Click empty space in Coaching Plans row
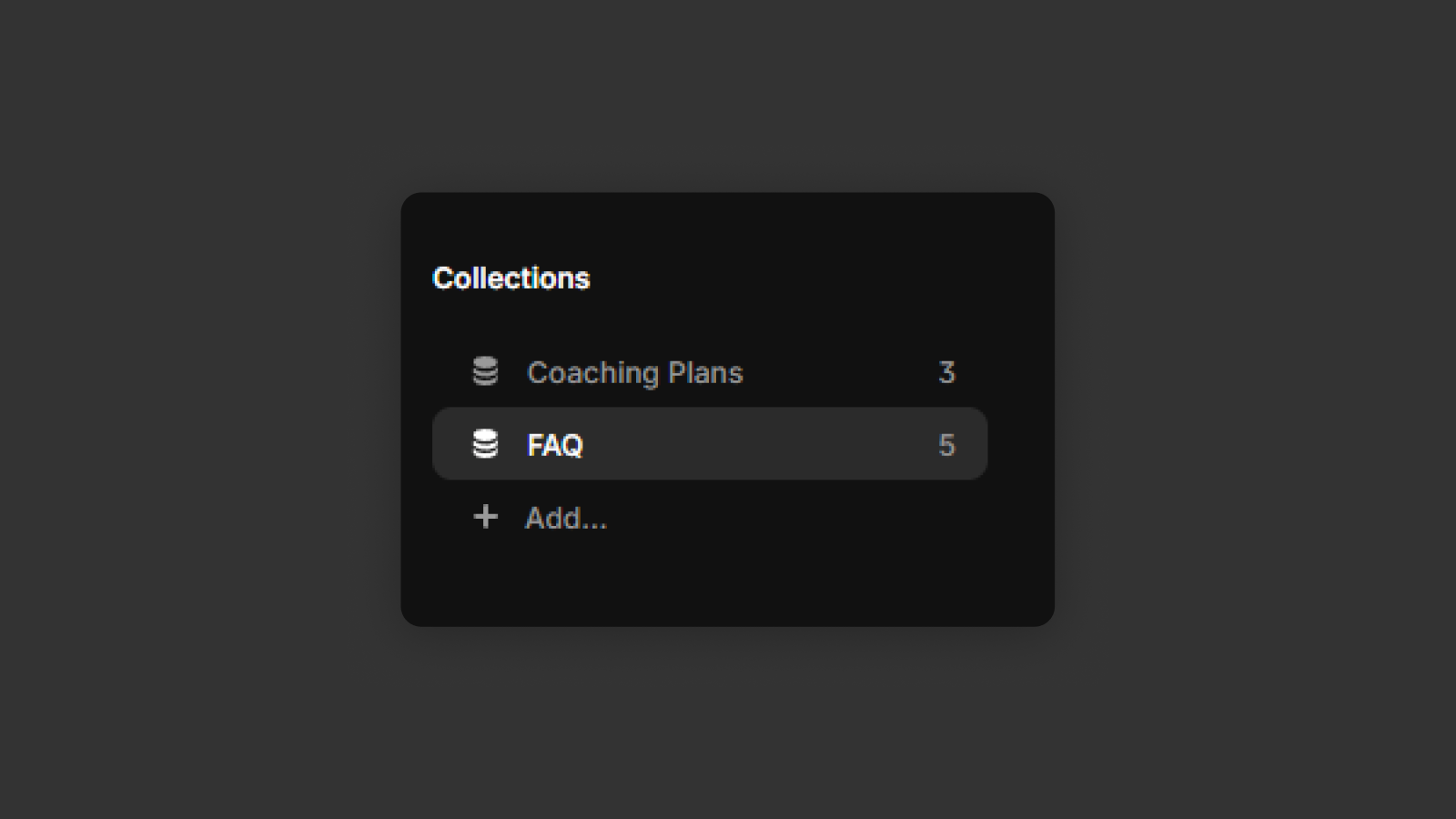The height and width of the screenshot is (819, 1456). [837, 372]
